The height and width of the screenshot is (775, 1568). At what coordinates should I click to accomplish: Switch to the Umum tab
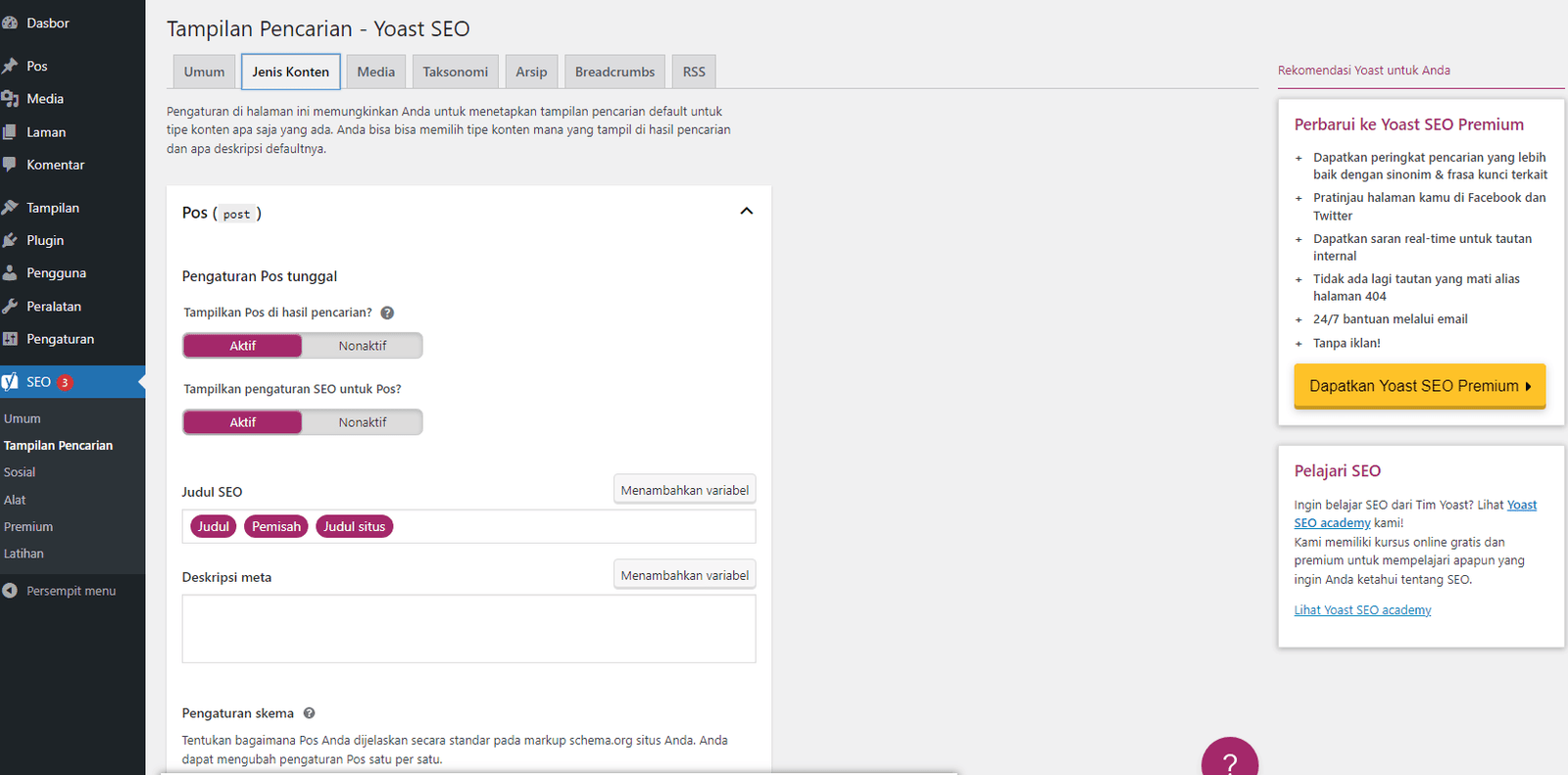pos(204,72)
